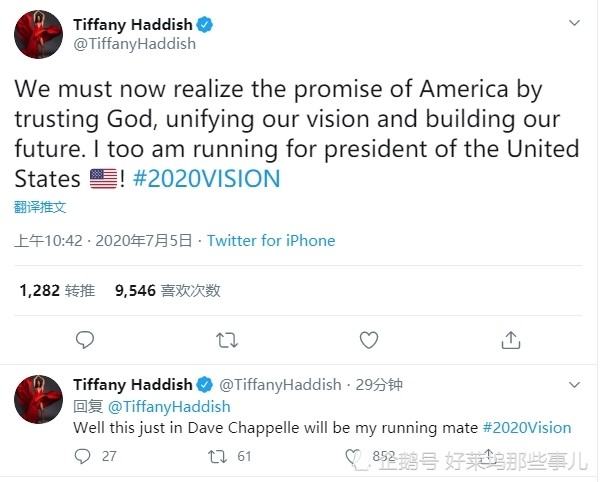
Task: Like the main tweet
Action: (x=368, y=340)
